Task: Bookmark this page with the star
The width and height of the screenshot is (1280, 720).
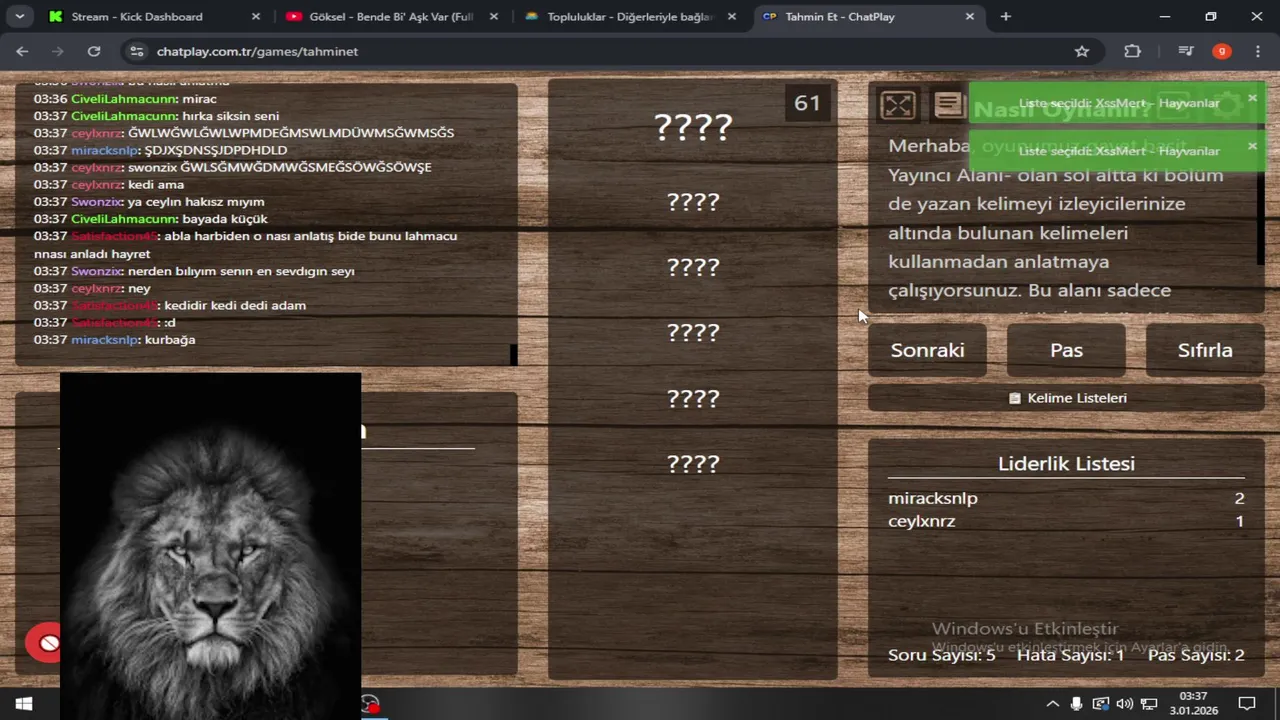Action: click(x=1081, y=51)
